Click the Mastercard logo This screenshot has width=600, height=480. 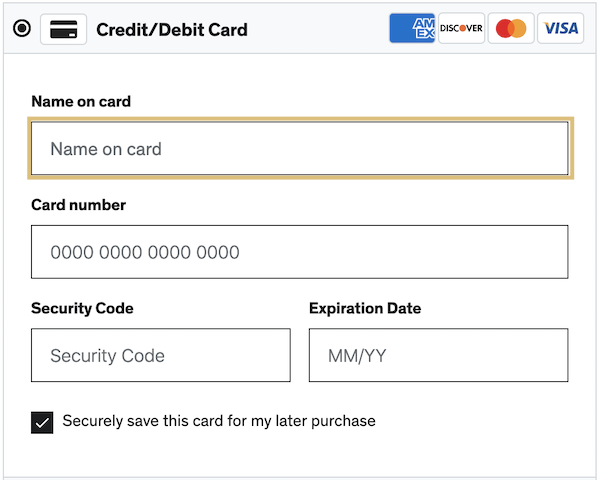[x=511, y=28]
